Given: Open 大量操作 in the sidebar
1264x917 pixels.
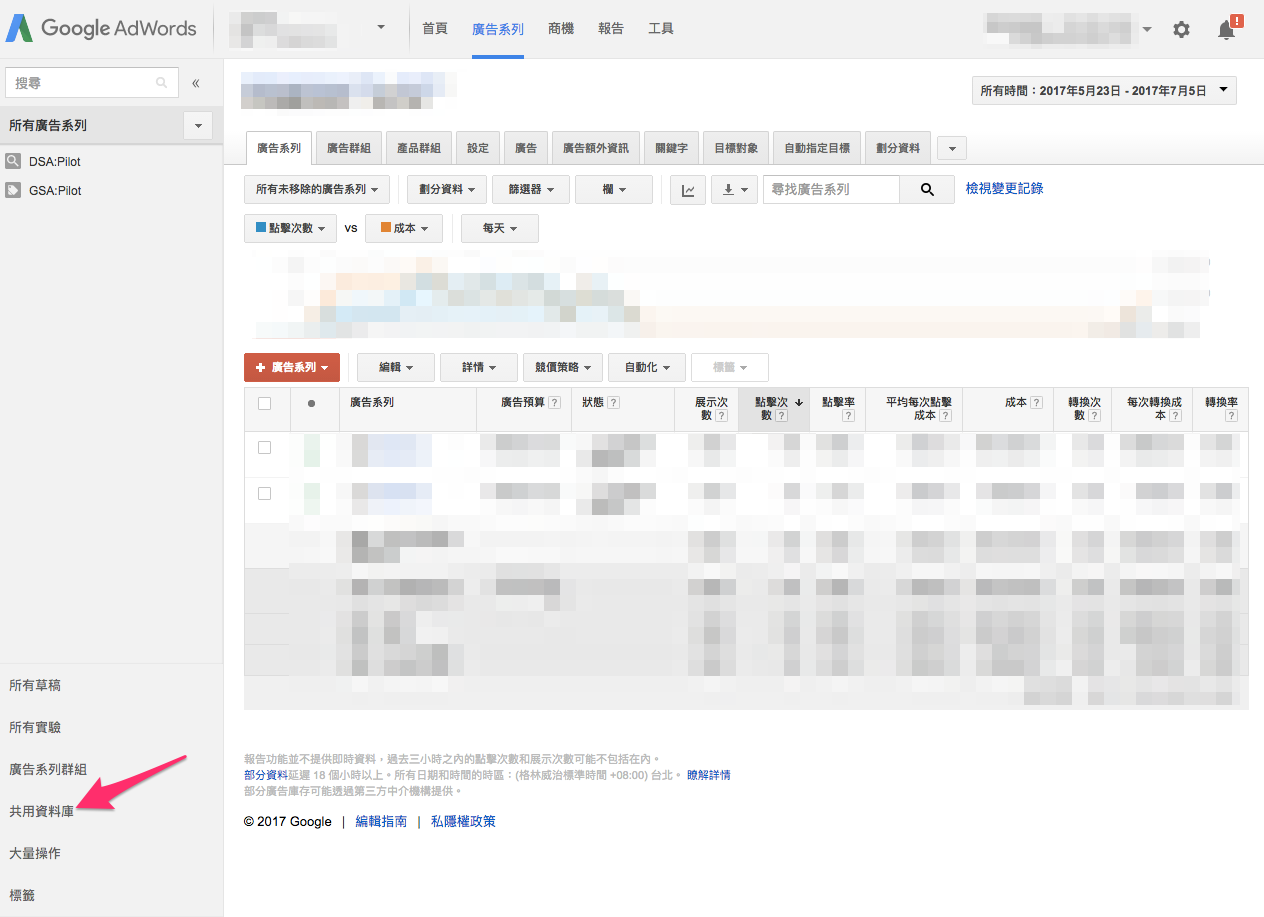Looking at the screenshot, I should (x=35, y=853).
